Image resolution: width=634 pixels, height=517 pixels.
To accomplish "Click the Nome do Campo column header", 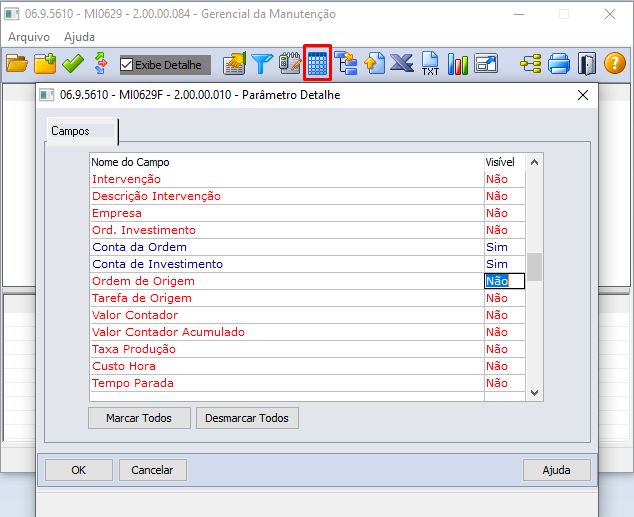I will click(287, 162).
